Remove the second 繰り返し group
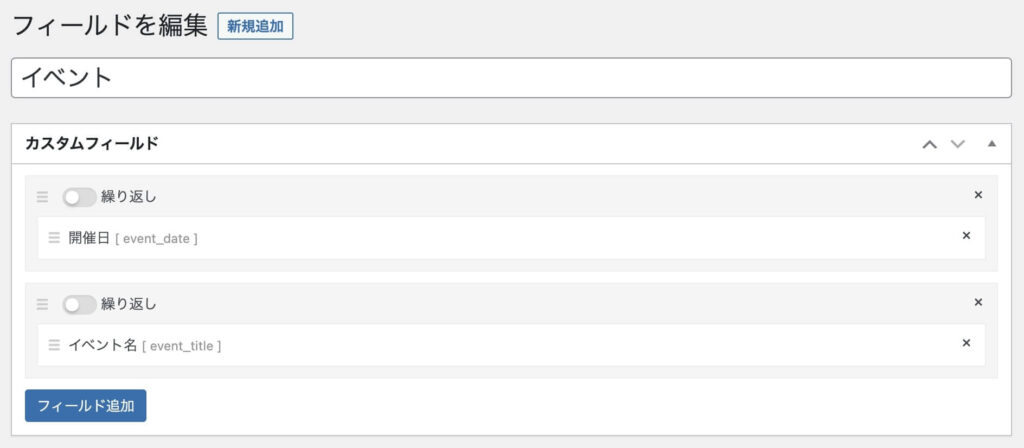This screenshot has height=448, width=1024. click(x=978, y=302)
